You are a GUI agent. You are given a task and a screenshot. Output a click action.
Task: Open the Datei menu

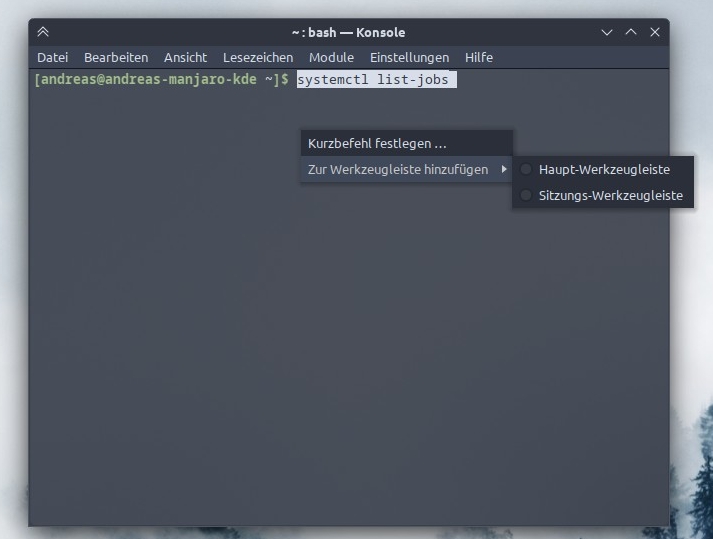(52, 57)
